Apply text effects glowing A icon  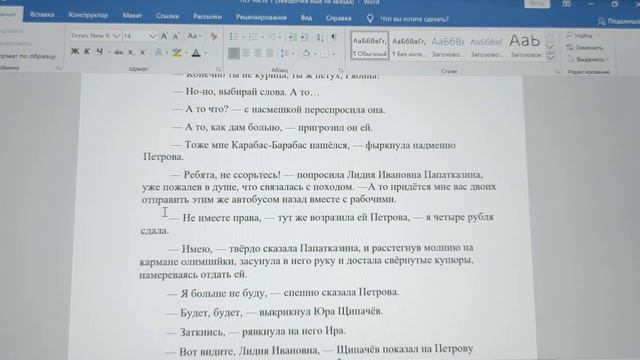159,52
